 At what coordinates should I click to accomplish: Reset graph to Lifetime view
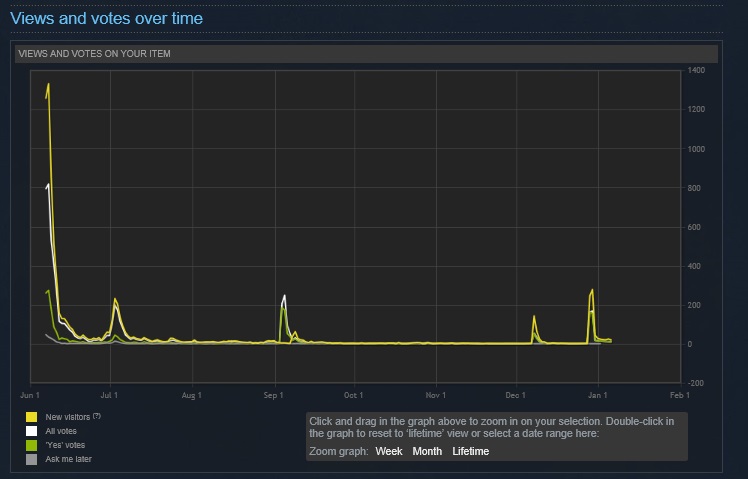point(470,451)
